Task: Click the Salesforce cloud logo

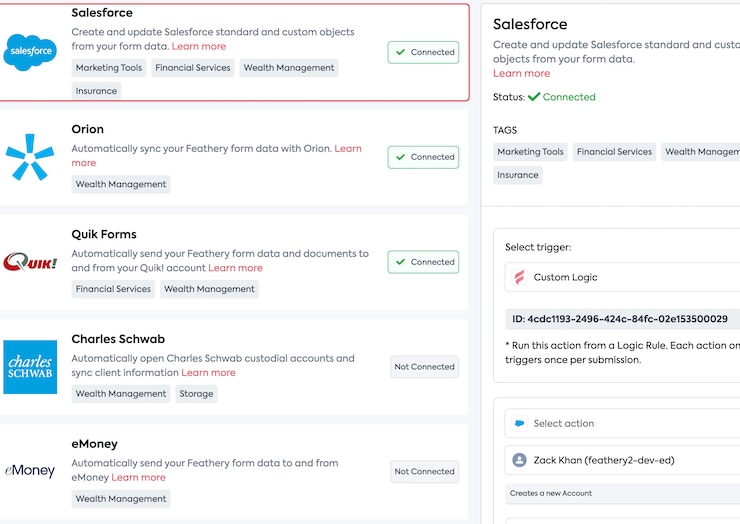Action: [x=30, y=52]
